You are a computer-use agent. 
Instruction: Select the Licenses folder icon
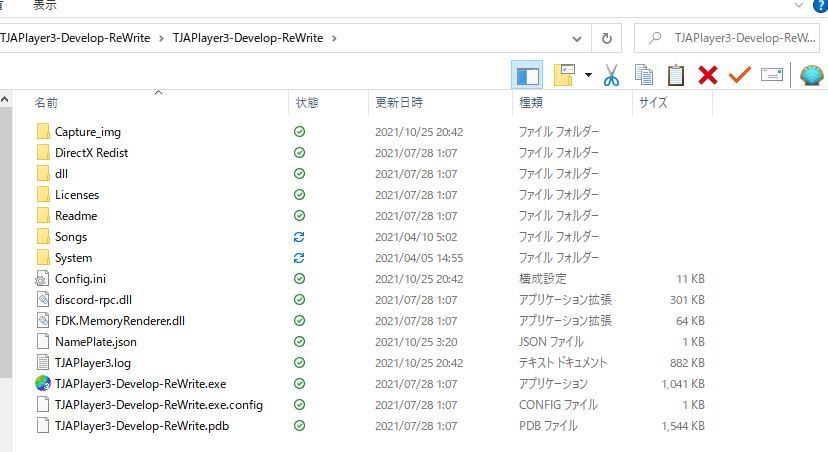point(43,195)
